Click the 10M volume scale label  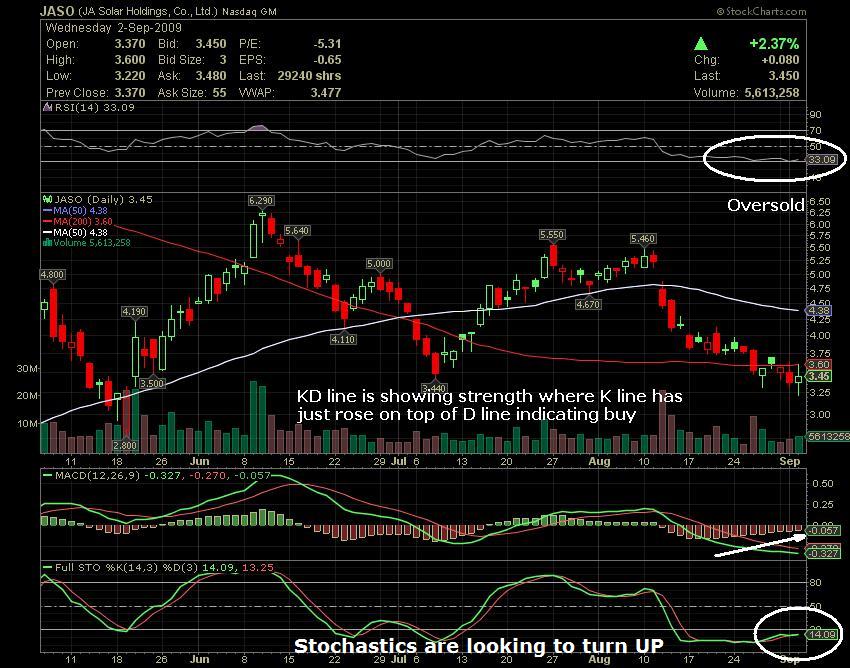27,423
